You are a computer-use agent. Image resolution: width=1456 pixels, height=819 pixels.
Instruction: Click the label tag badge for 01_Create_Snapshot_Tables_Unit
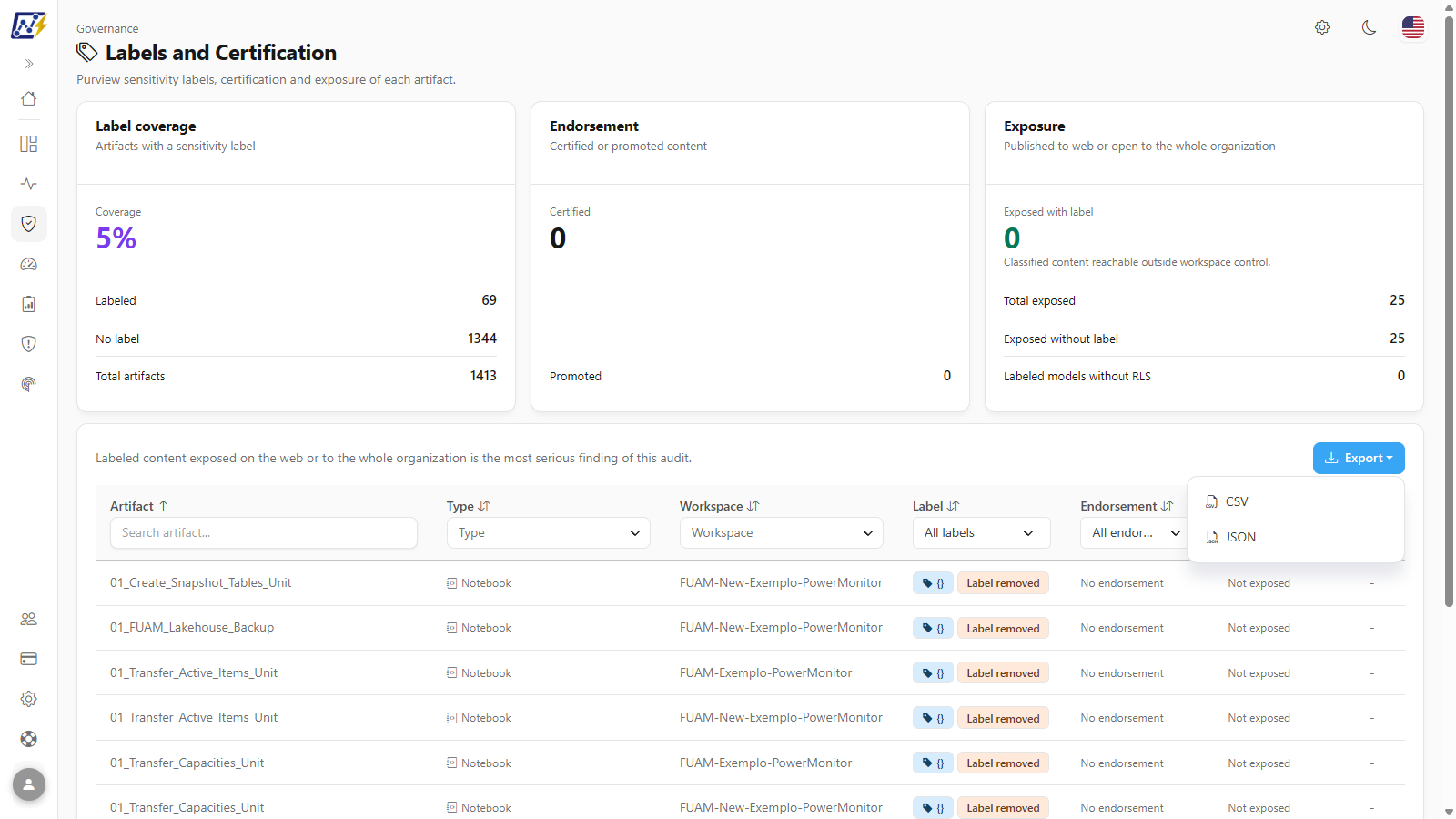pos(933,583)
